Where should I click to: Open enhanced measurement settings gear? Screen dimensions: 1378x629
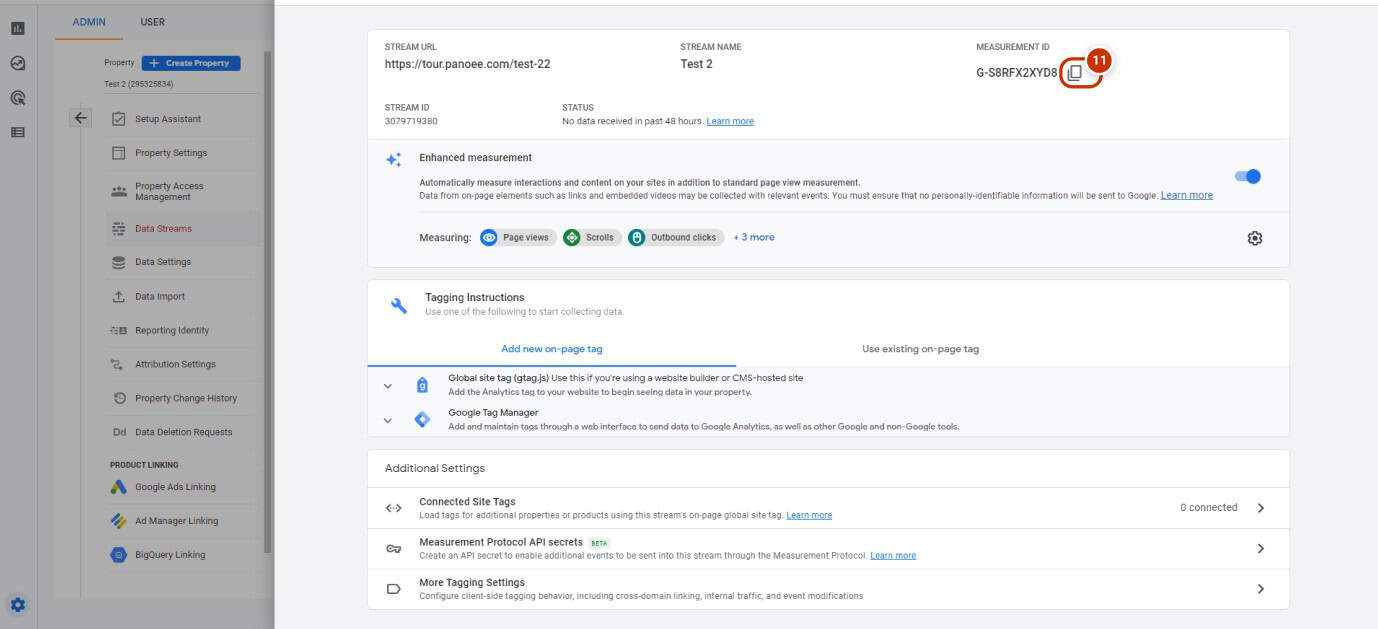pos(1255,238)
